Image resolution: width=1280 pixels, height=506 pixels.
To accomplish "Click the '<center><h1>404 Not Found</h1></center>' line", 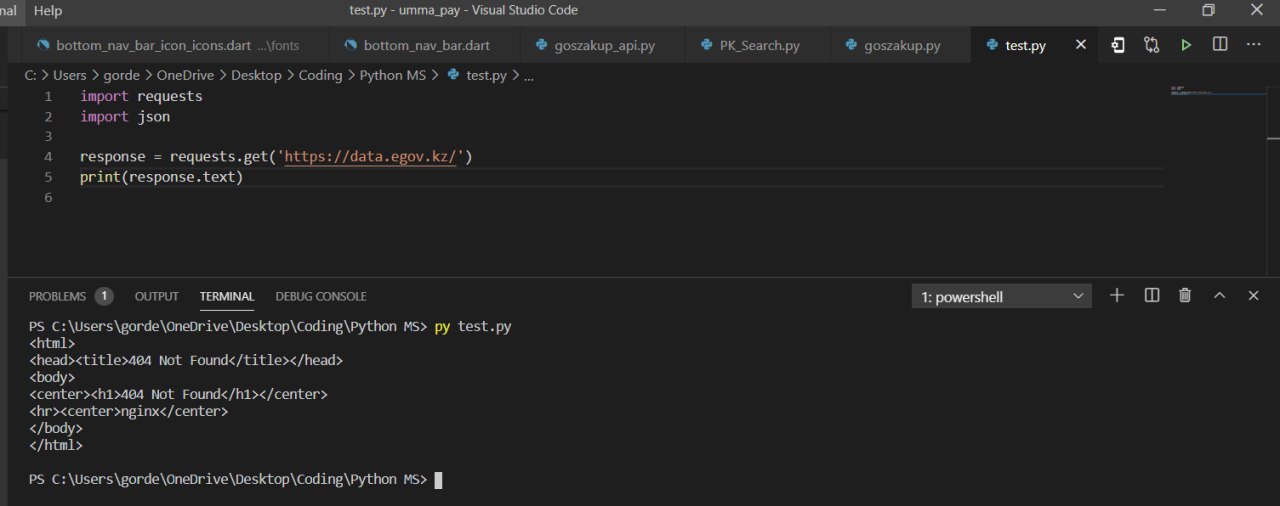I will point(178,394).
